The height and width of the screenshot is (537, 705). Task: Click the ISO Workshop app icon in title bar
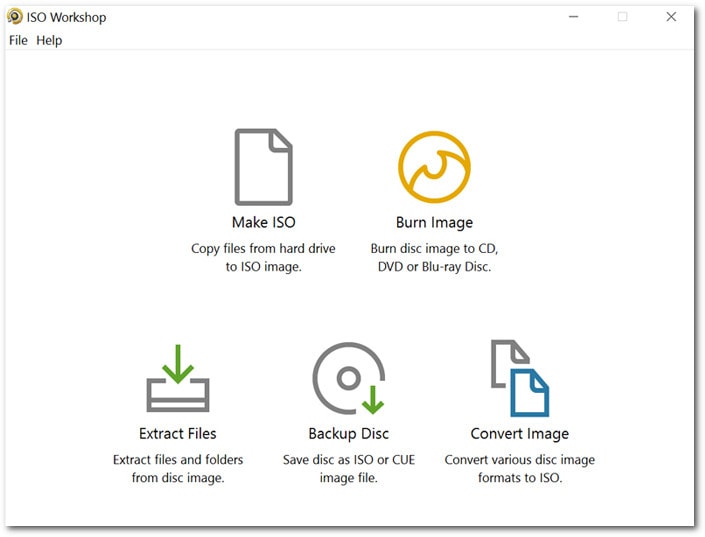coord(14,17)
